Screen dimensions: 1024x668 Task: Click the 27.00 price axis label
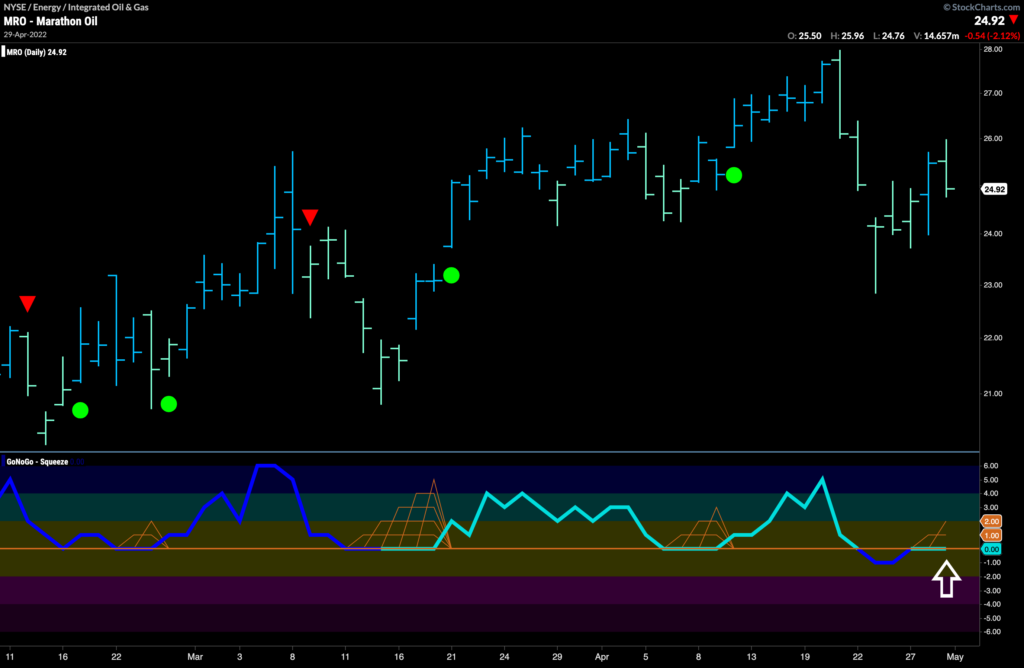(x=993, y=93)
